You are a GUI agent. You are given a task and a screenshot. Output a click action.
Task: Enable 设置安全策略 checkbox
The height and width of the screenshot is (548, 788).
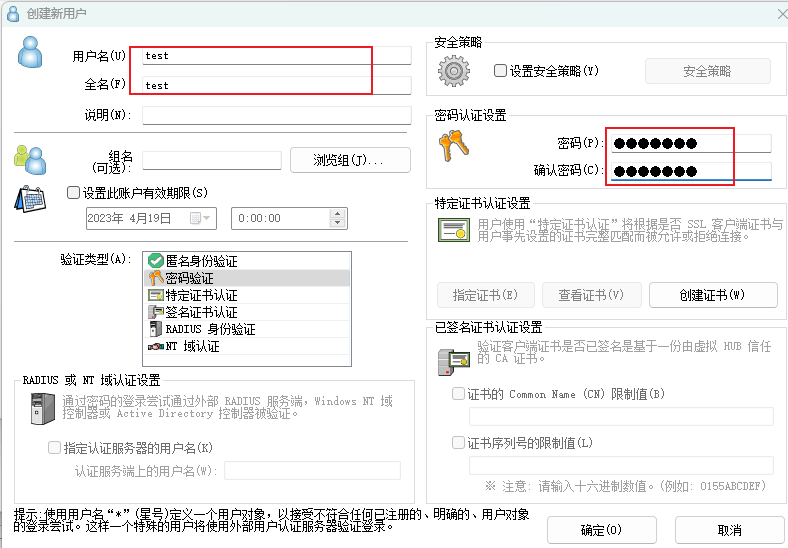coord(501,71)
